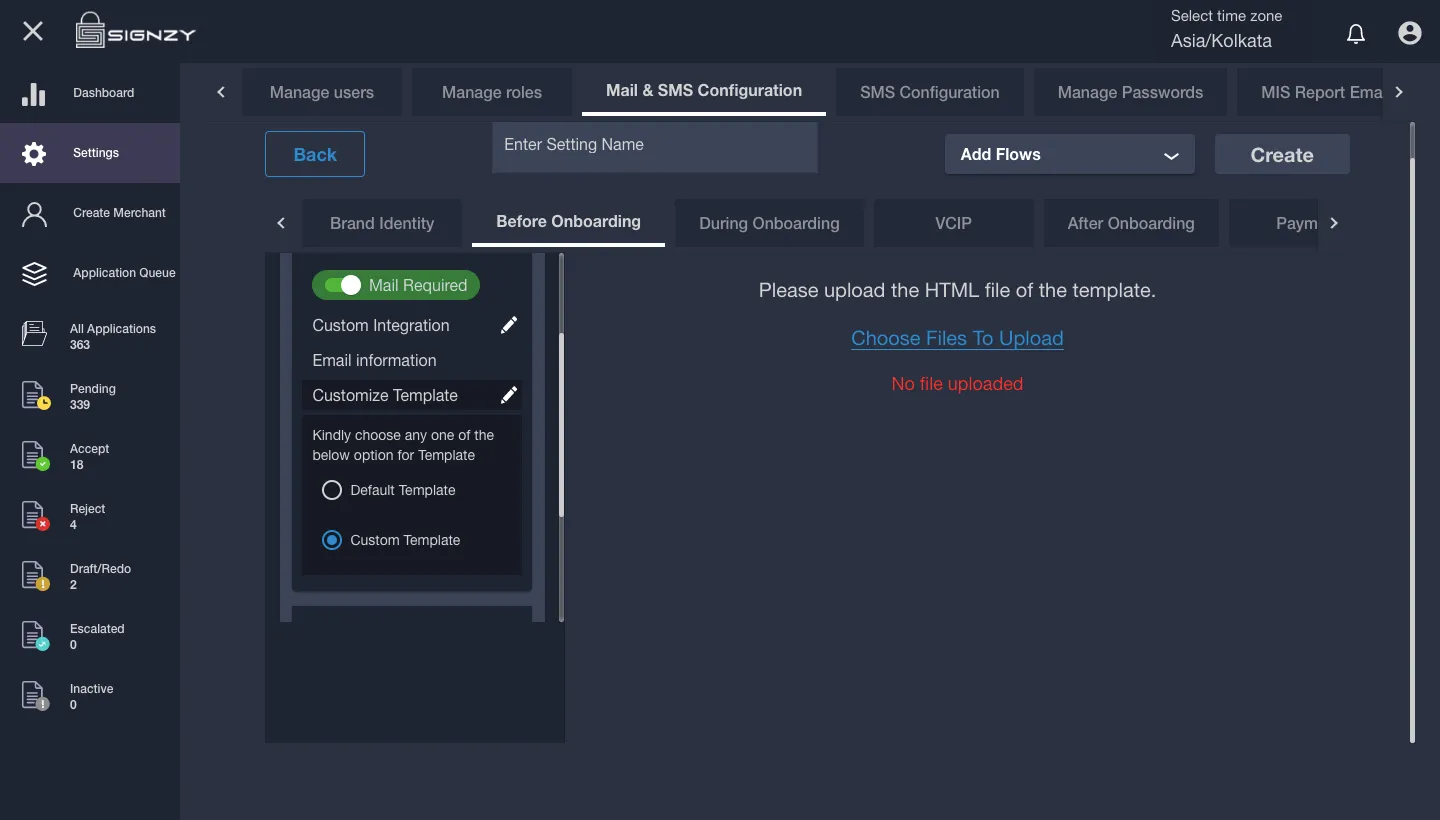Click the template panel vertical scrollbar

[x=561, y=425]
